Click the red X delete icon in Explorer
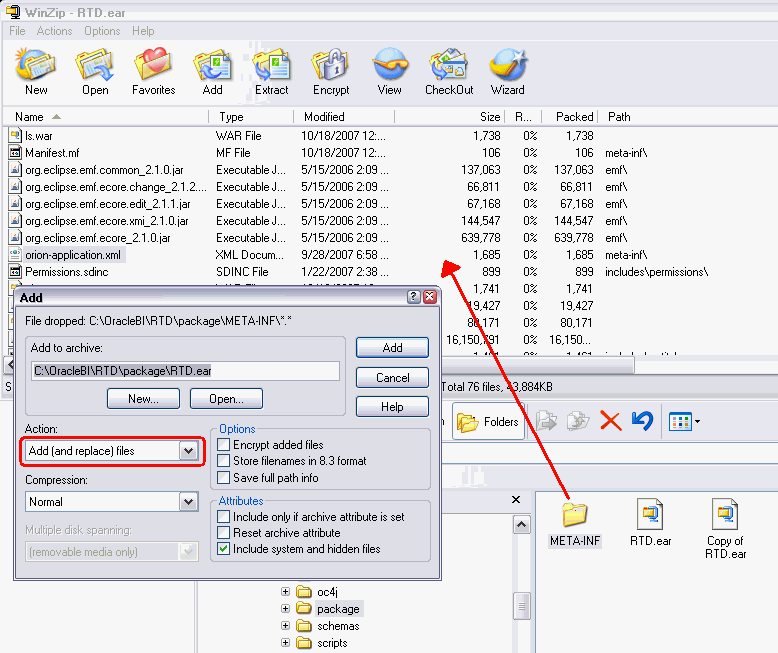778x653 pixels. point(610,421)
